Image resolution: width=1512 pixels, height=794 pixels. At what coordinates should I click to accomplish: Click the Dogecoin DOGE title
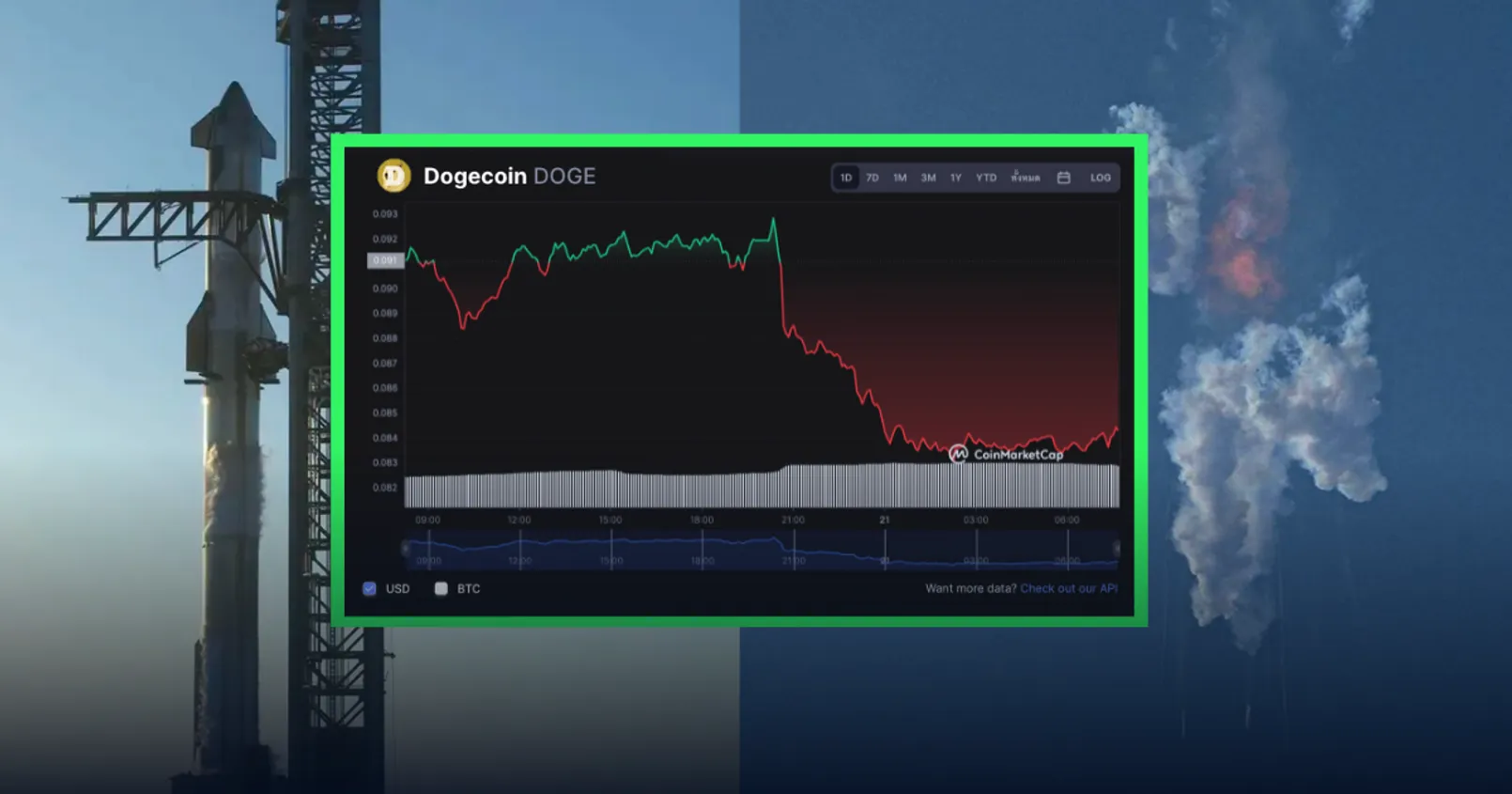(x=509, y=176)
